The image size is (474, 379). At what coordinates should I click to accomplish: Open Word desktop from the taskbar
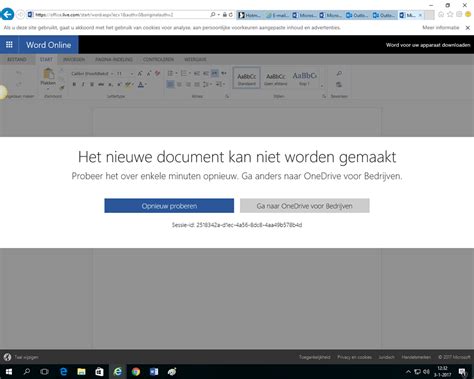154,371
